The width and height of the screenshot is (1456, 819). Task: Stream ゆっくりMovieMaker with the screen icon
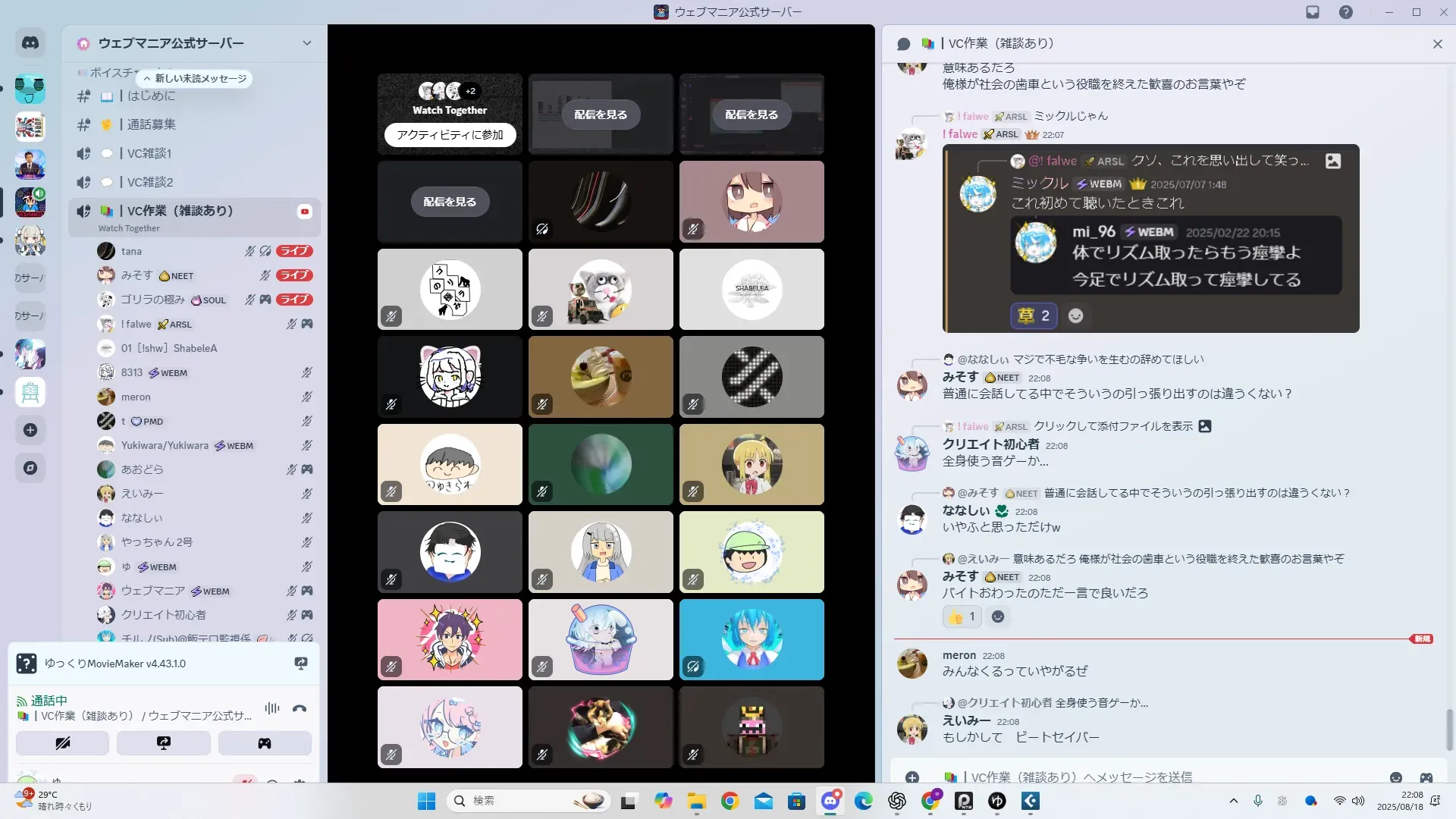300,664
